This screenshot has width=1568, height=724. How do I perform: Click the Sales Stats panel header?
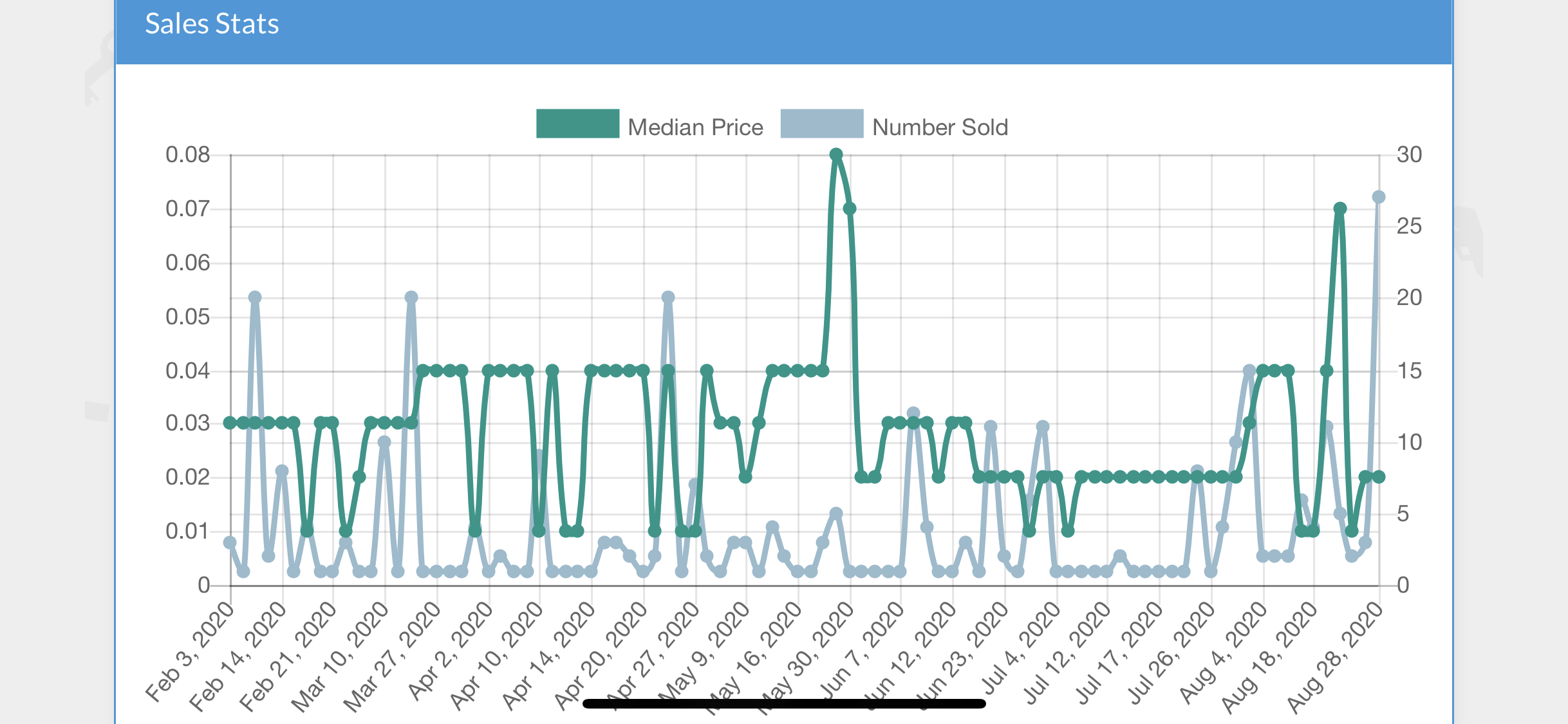783,31
